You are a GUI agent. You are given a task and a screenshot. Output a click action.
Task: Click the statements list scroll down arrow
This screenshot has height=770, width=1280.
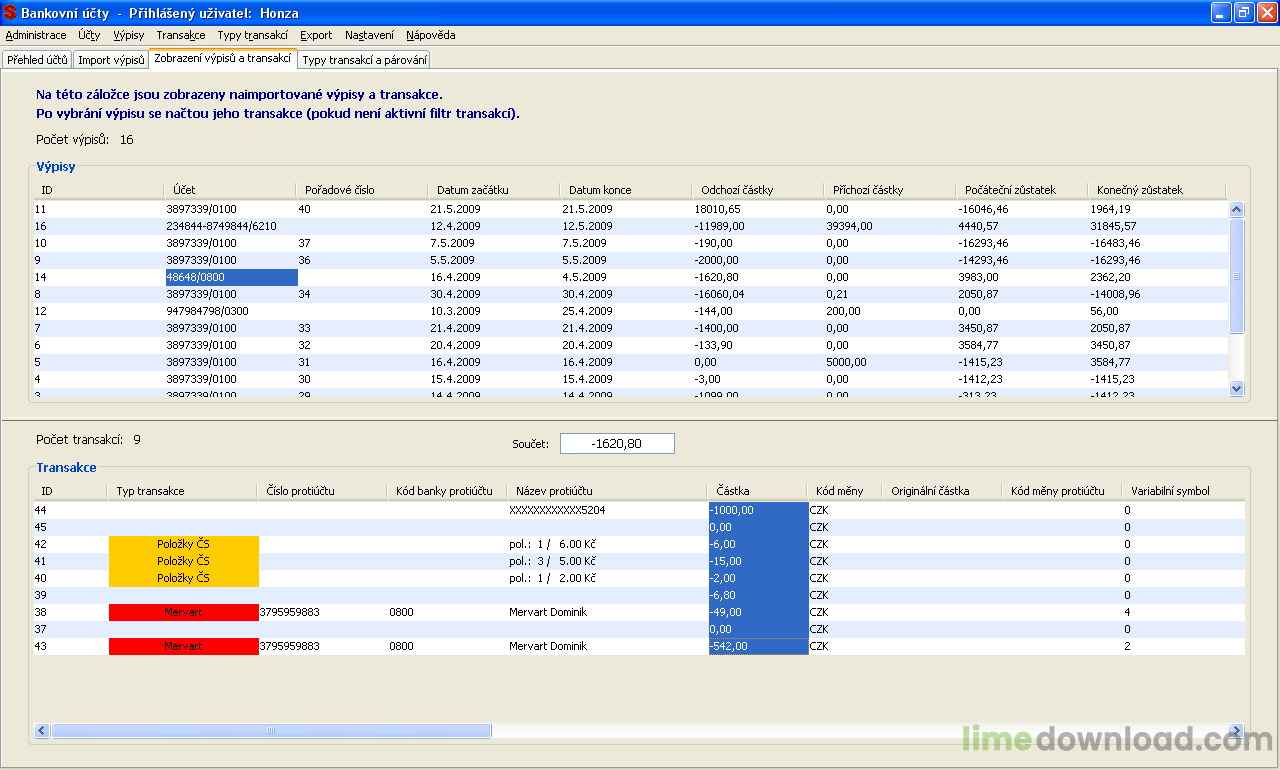click(1236, 388)
